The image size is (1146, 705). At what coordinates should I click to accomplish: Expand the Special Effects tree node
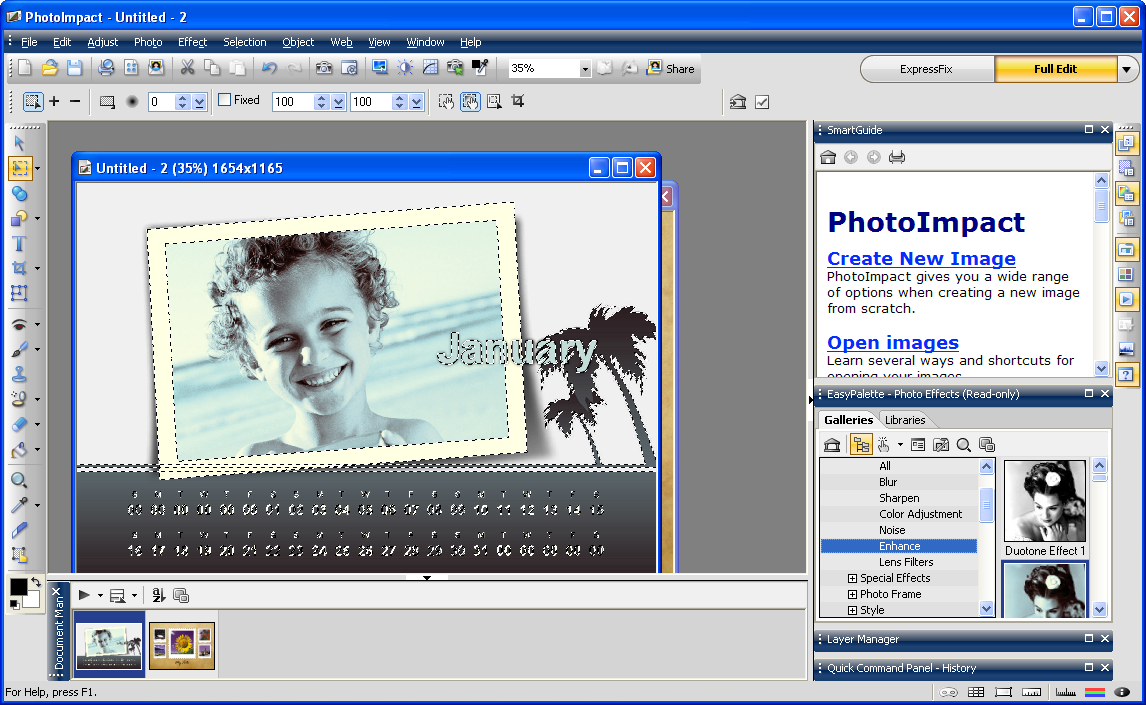[x=852, y=578]
